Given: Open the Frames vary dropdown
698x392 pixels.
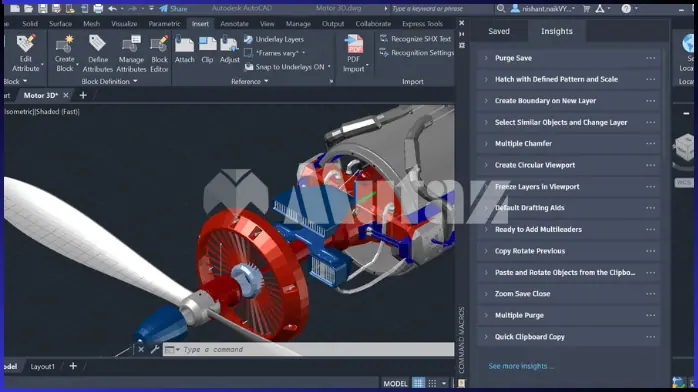Looking at the screenshot, I should pyautogui.click(x=276, y=53).
